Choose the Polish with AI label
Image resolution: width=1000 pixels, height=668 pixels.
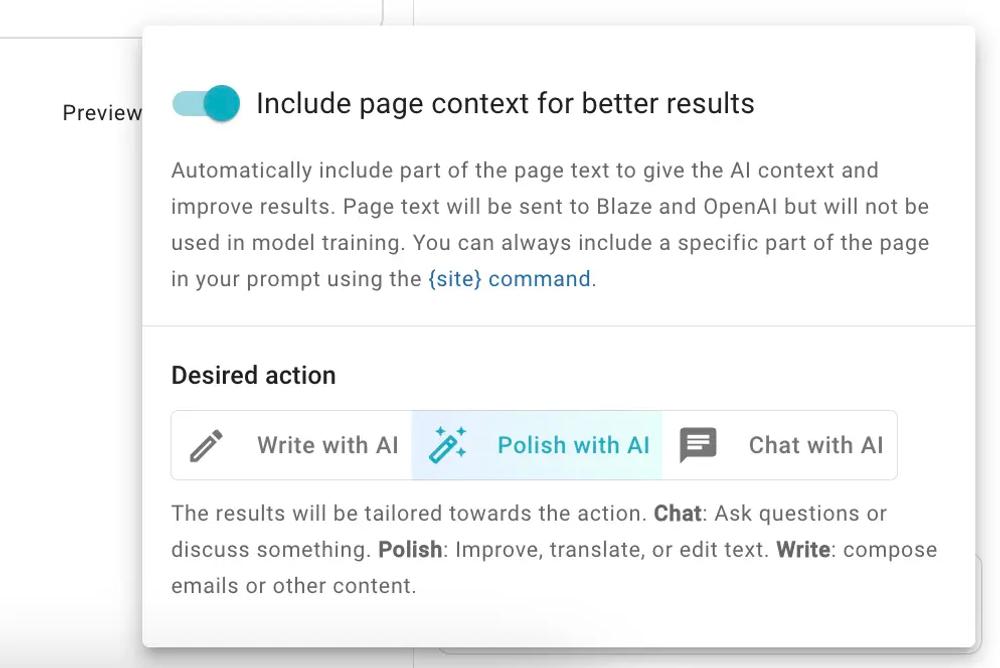click(573, 445)
